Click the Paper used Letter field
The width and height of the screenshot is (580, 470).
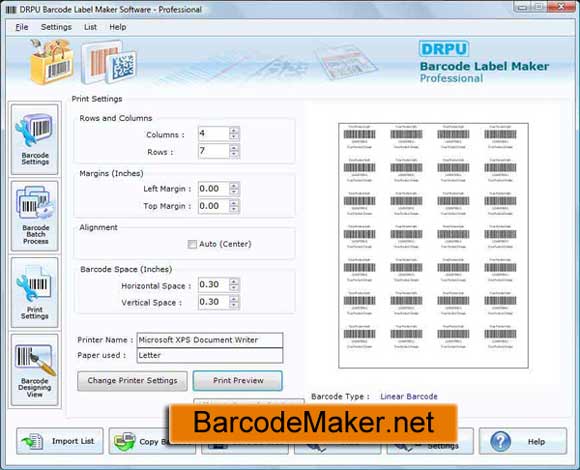210,355
